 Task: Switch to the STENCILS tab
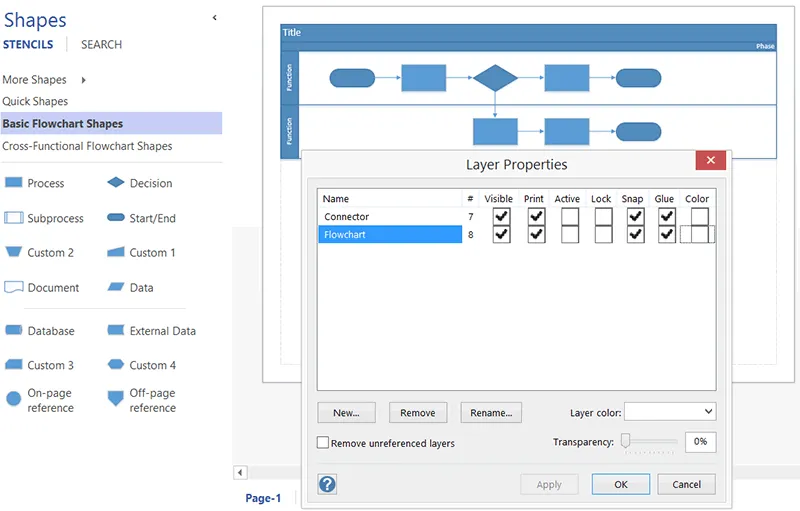[28, 44]
